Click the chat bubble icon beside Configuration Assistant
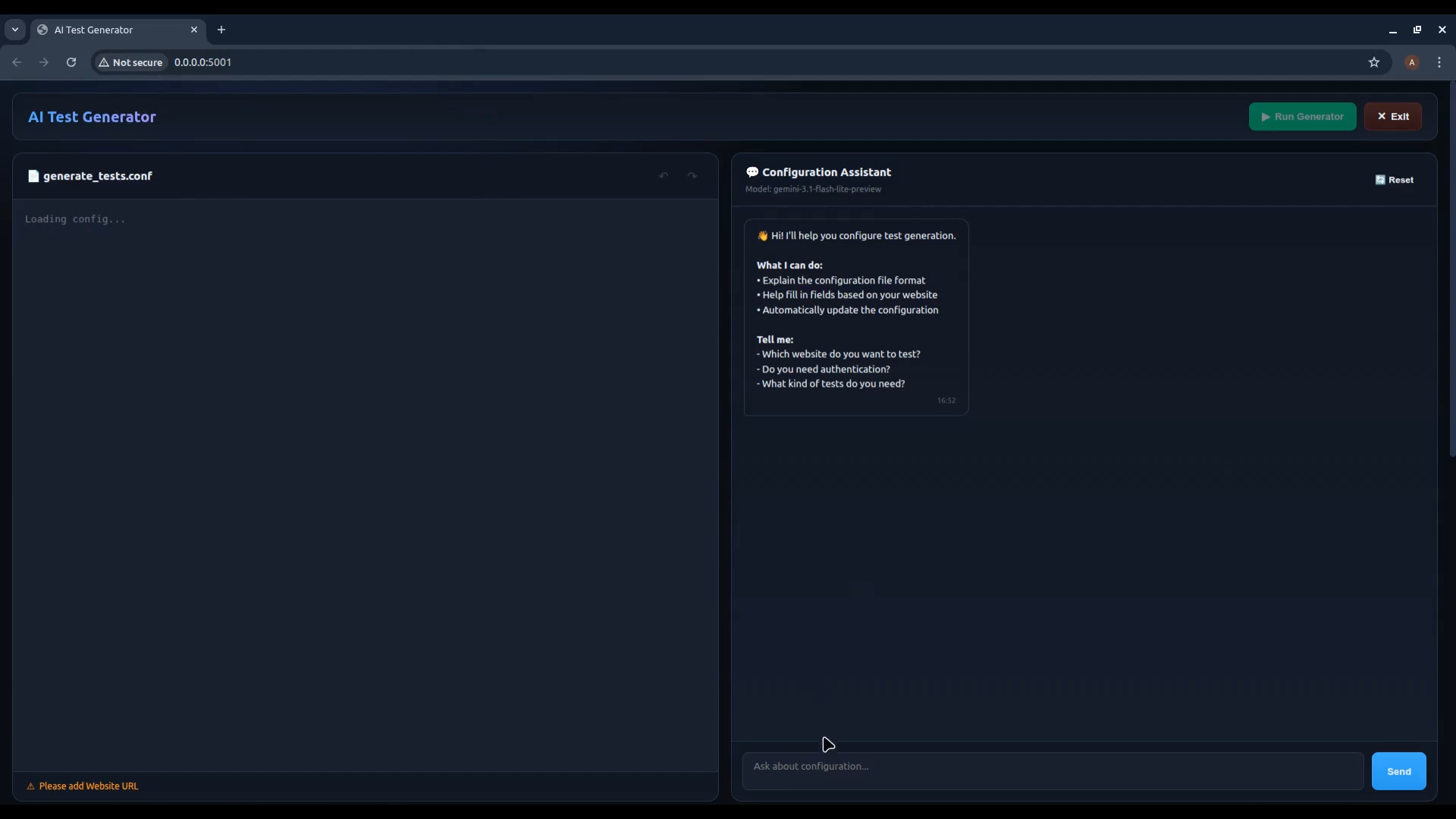The width and height of the screenshot is (1456, 819). (x=752, y=172)
